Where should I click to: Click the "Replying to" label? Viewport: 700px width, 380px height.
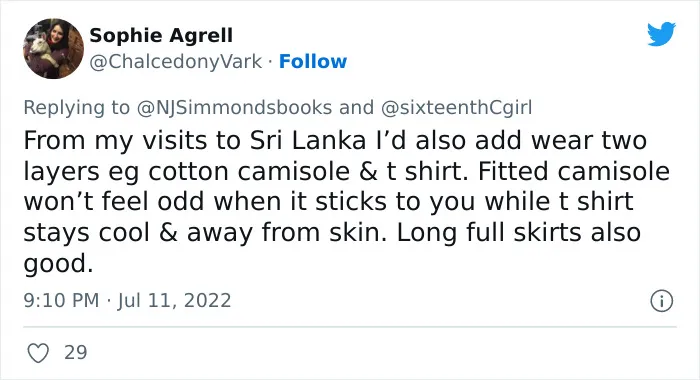76,108
